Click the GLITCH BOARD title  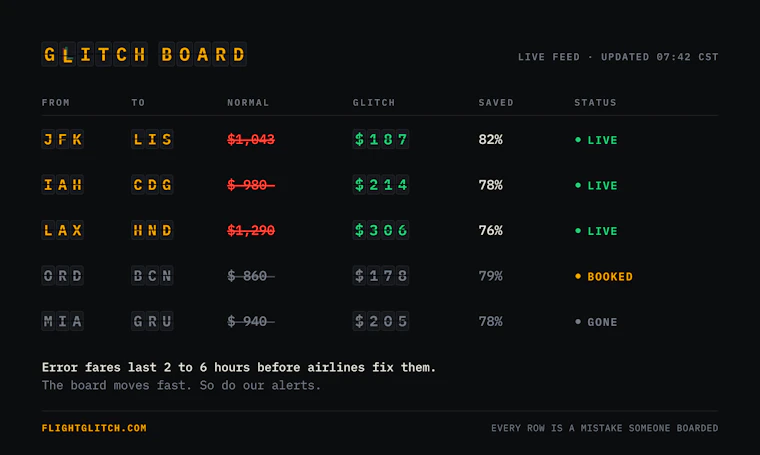click(144, 54)
